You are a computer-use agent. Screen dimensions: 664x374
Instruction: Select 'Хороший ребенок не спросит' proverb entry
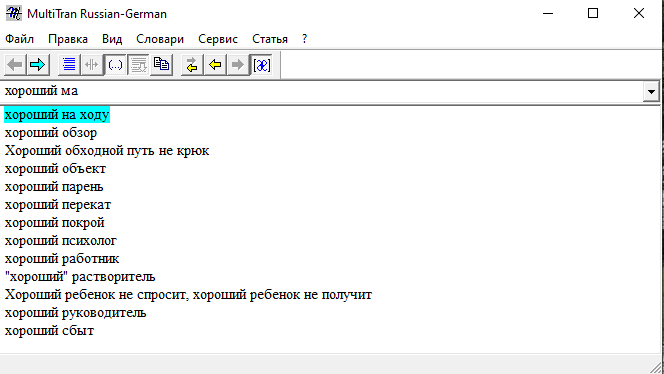(x=188, y=295)
